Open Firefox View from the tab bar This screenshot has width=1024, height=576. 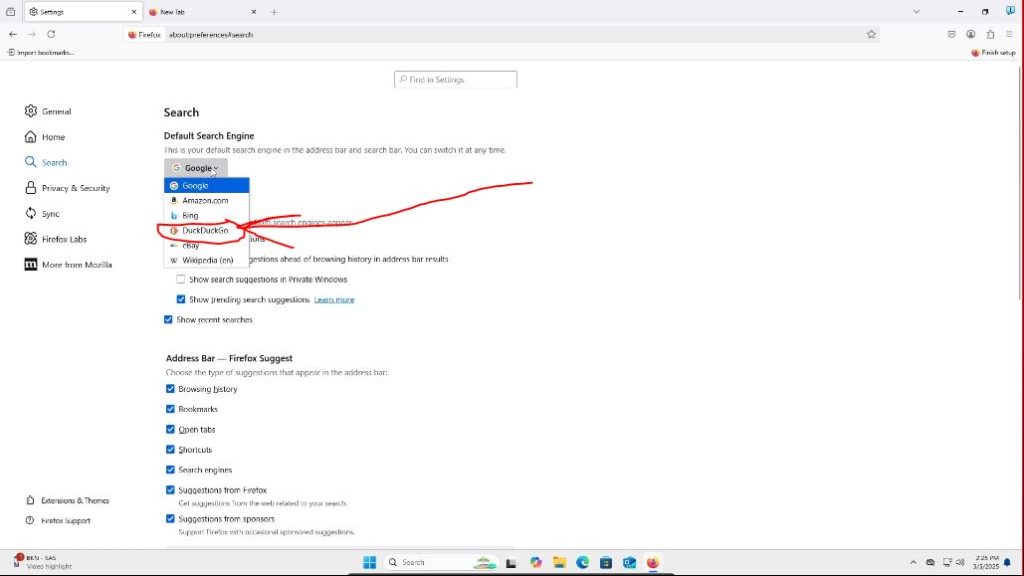pyautogui.click(x=10, y=12)
